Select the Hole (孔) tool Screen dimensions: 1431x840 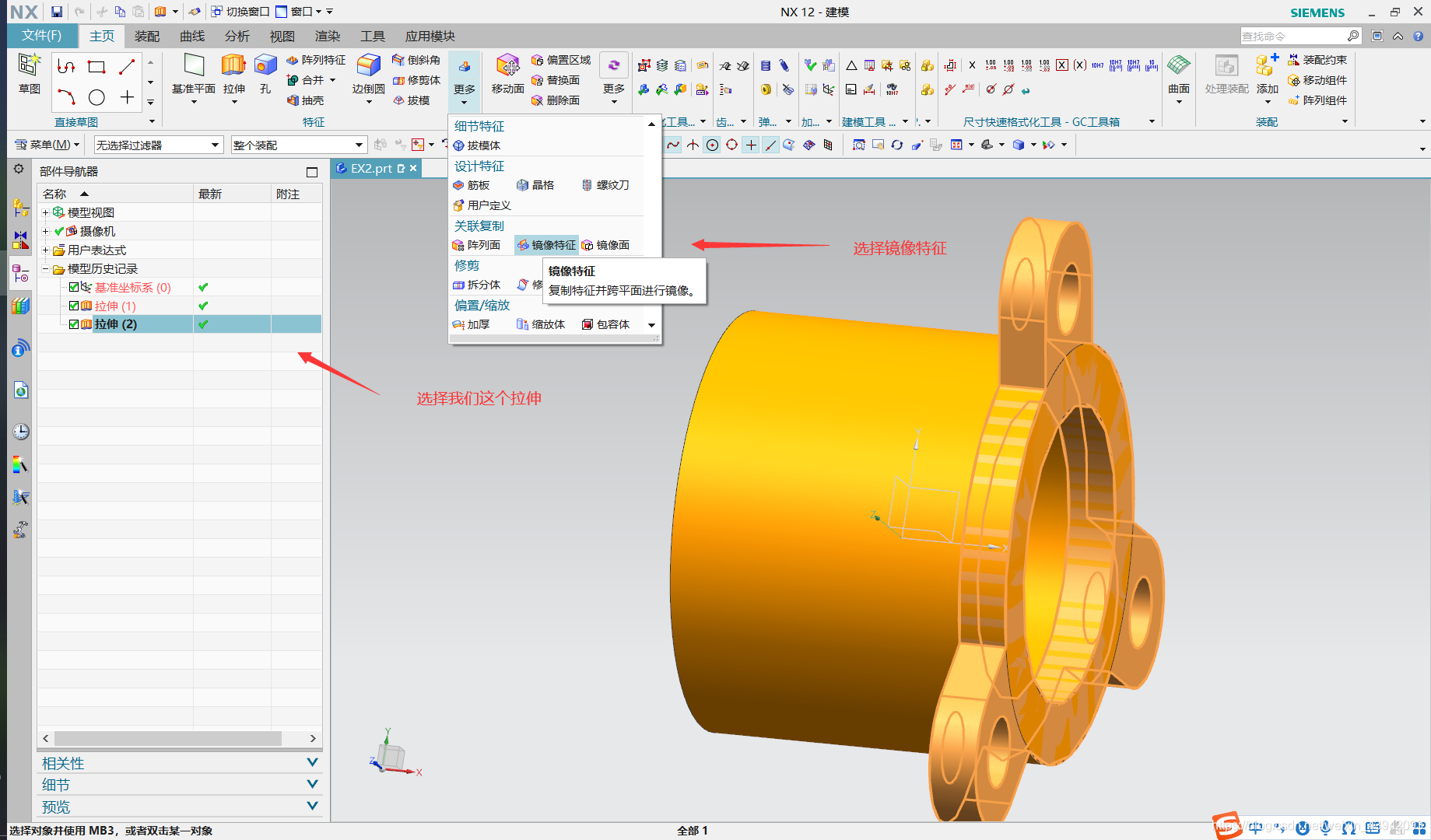(265, 74)
